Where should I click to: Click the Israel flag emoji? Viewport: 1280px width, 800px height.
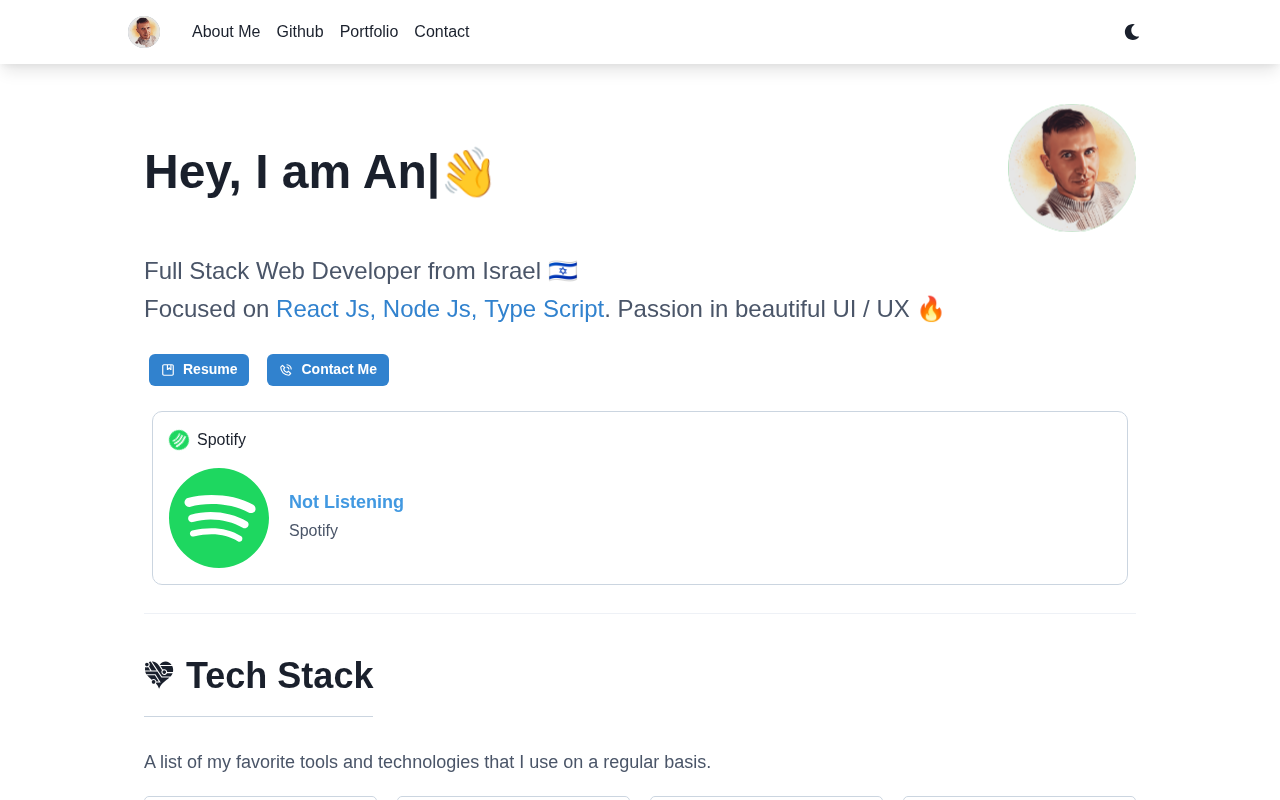[563, 271]
